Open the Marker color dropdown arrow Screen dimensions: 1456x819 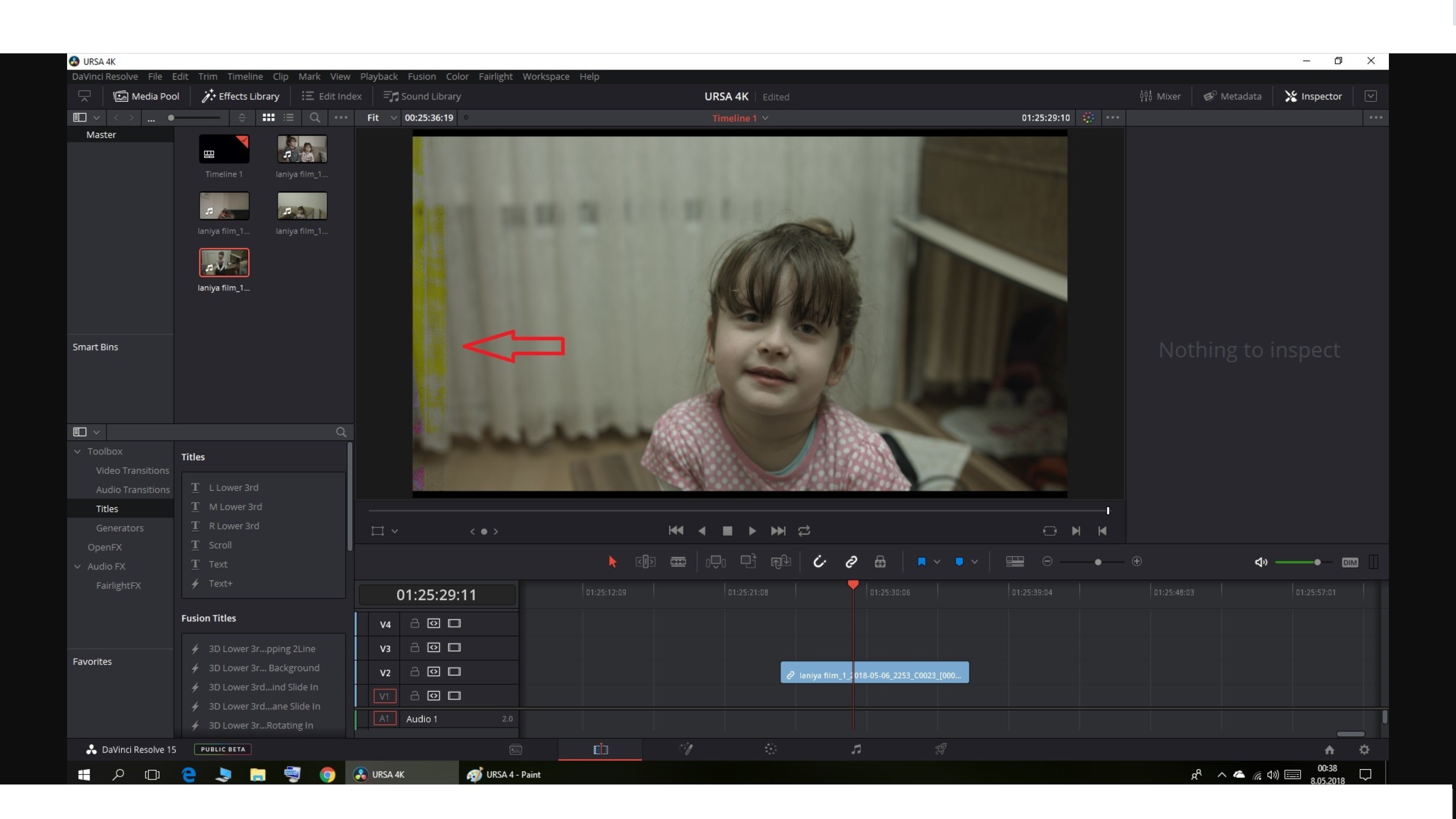[x=974, y=562]
